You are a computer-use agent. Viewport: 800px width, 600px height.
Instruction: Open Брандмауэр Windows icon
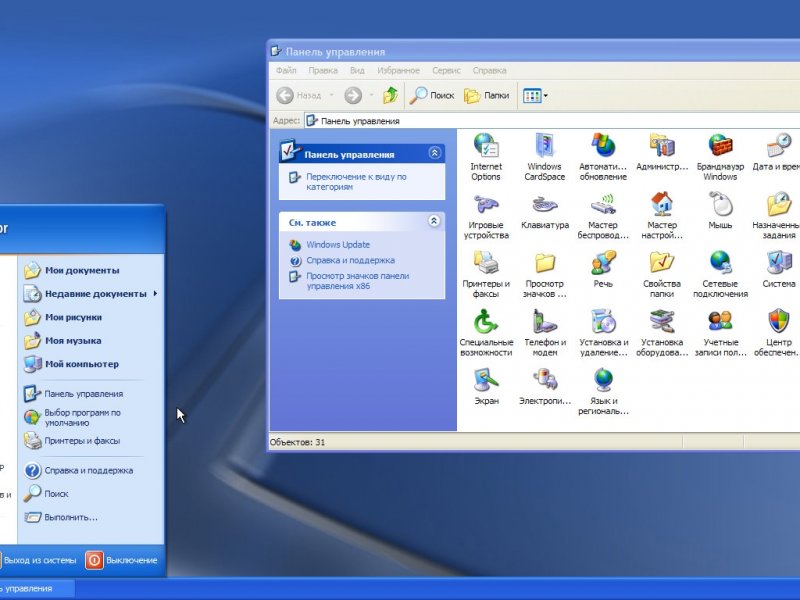pyautogui.click(x=720, y=157)
